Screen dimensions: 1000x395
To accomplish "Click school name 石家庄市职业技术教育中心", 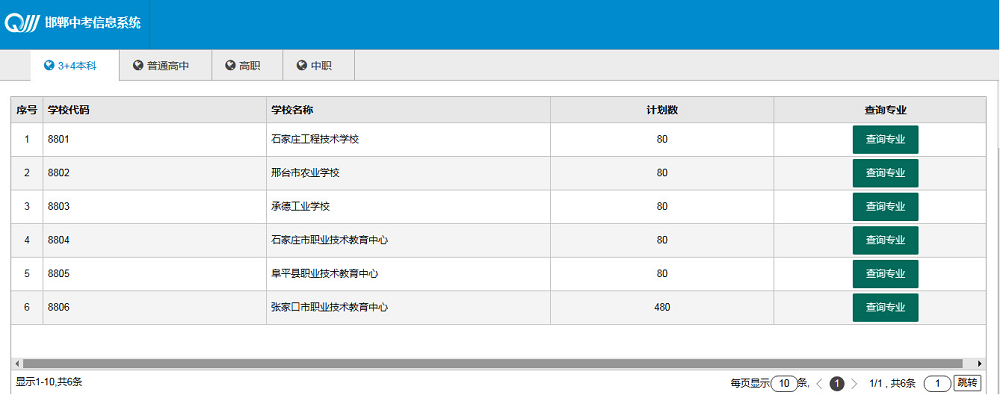I will [x=330, y=240].
